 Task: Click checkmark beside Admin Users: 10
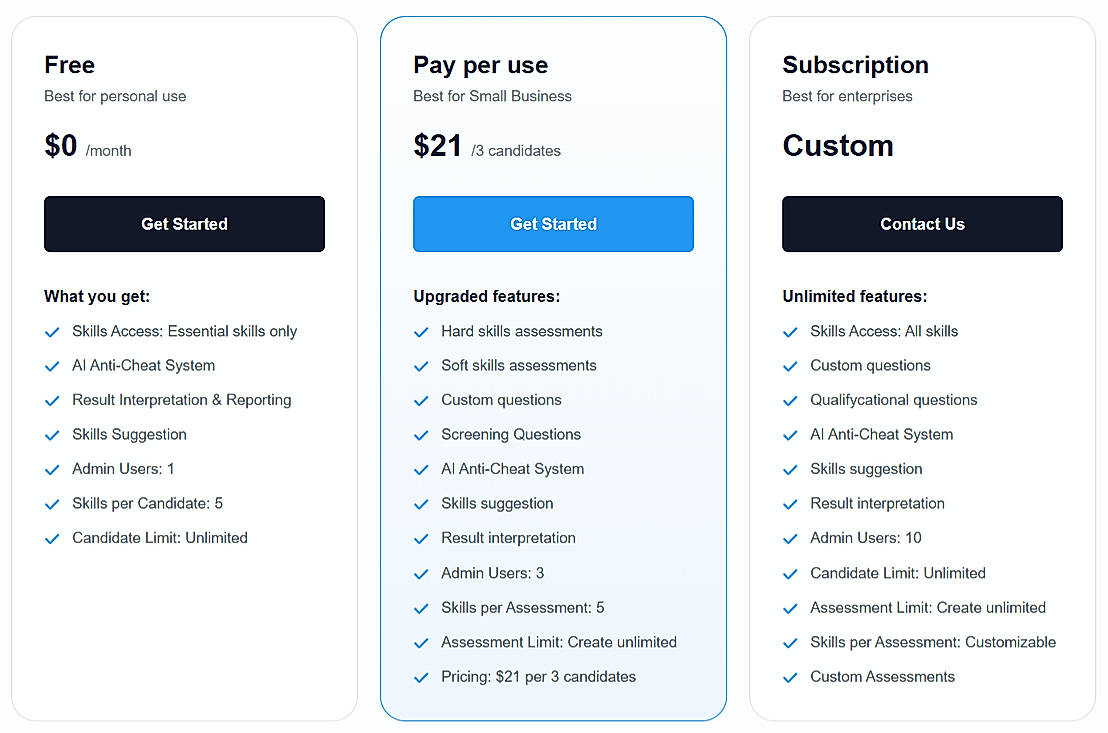click(x=791, y=539)
